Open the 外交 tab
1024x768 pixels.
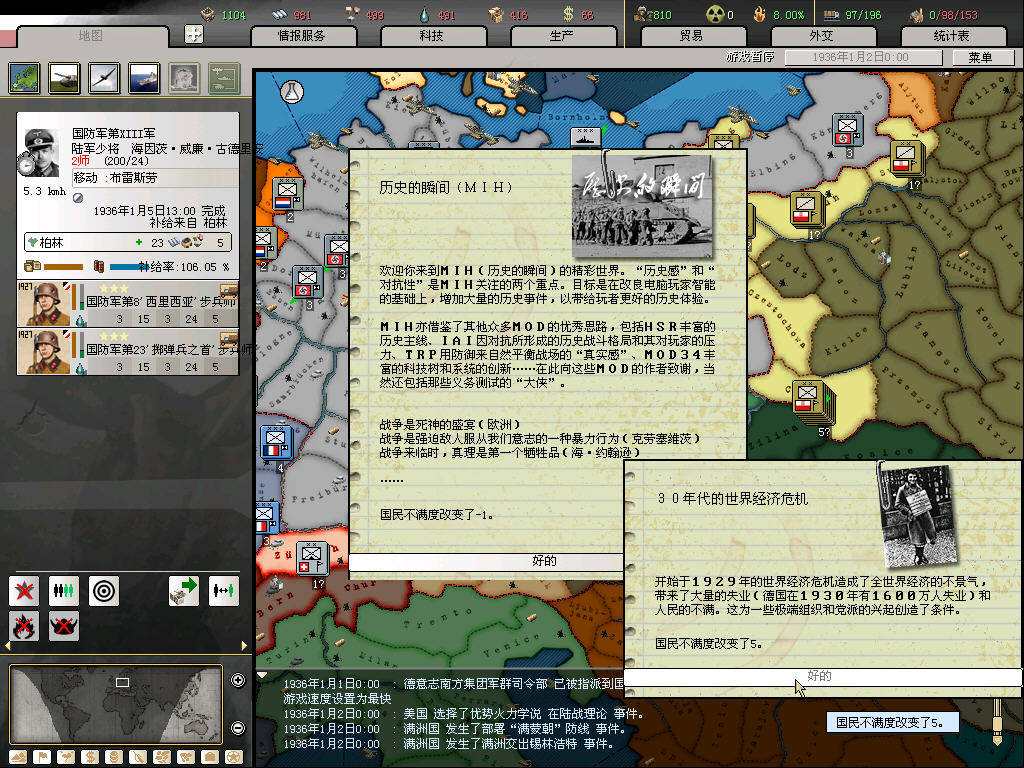point(822,36)
